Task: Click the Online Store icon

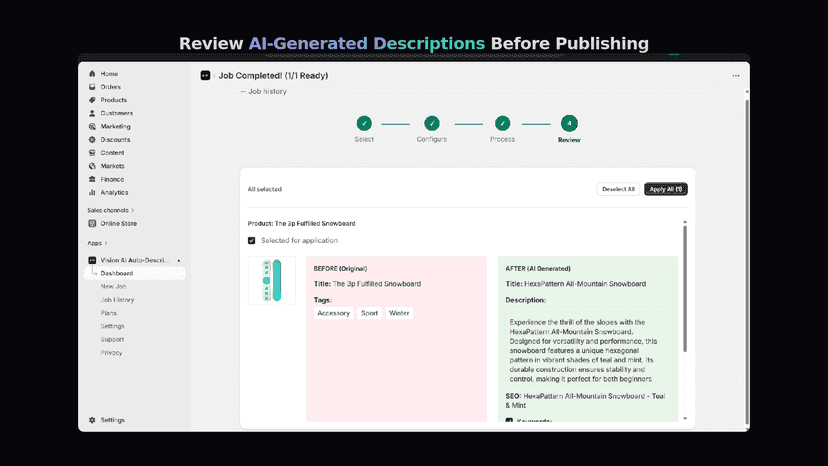Action: (x=92, y=223)
